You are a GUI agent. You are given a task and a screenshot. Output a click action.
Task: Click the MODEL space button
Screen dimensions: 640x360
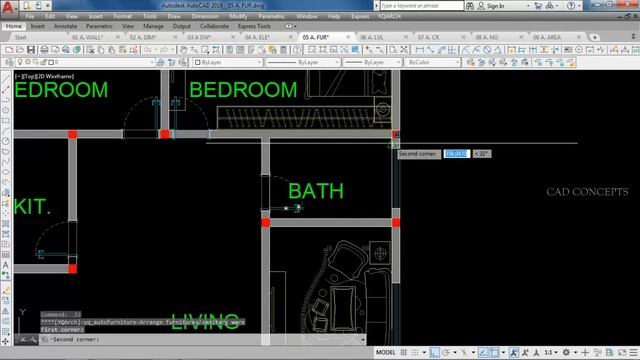point(385,352)
